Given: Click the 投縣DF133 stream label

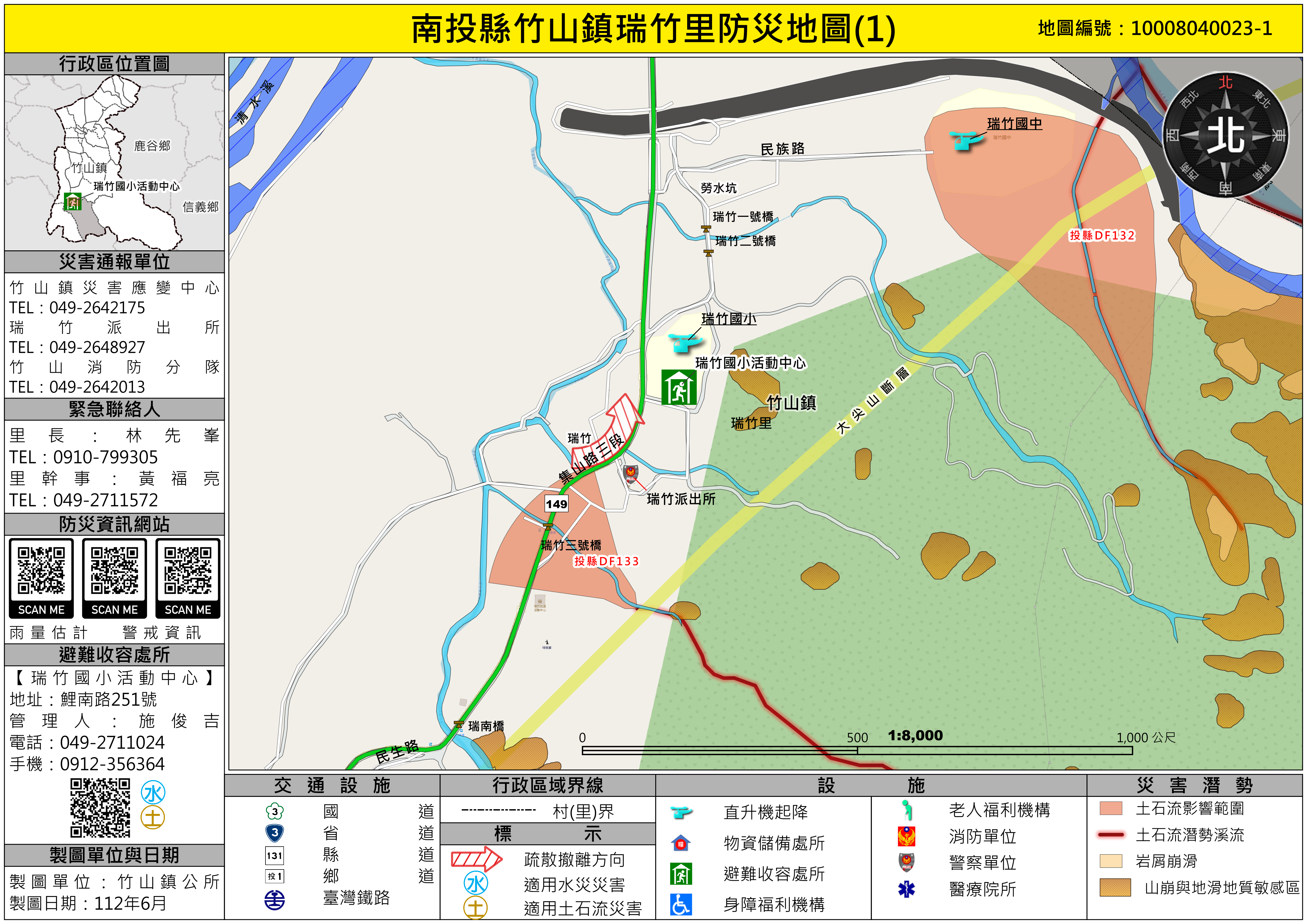Looking at the screenshot, I should click(606, 561).
